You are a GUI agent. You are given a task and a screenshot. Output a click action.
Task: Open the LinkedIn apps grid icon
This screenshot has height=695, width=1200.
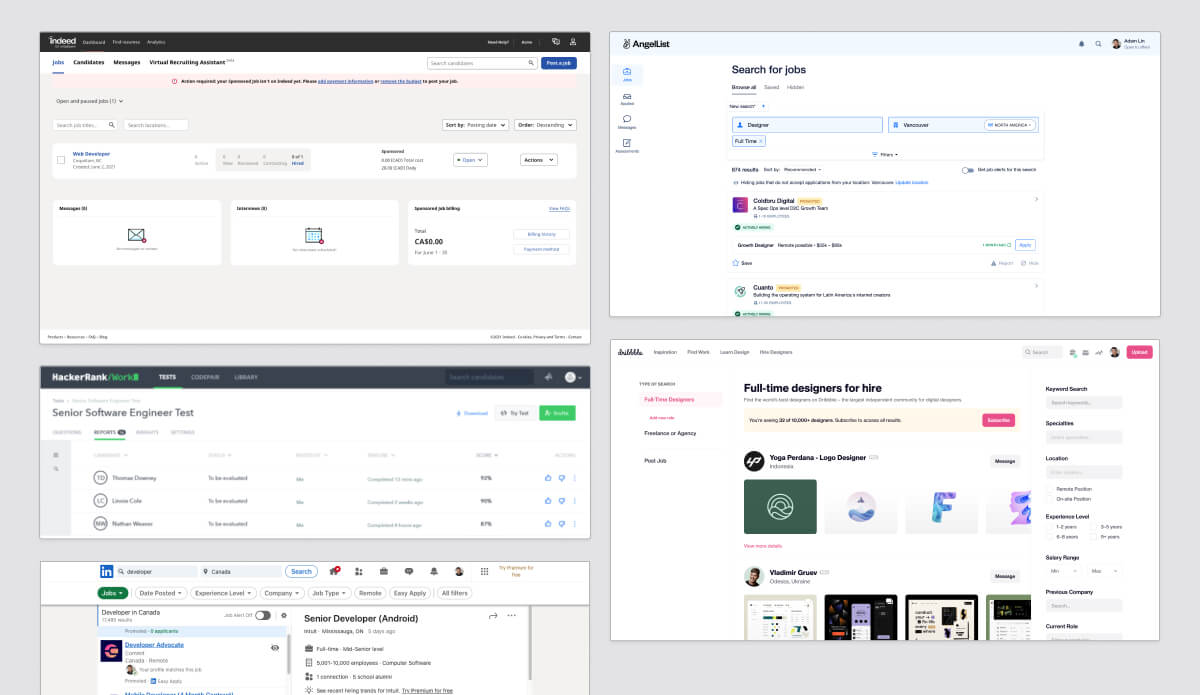(x=485, y=572)
